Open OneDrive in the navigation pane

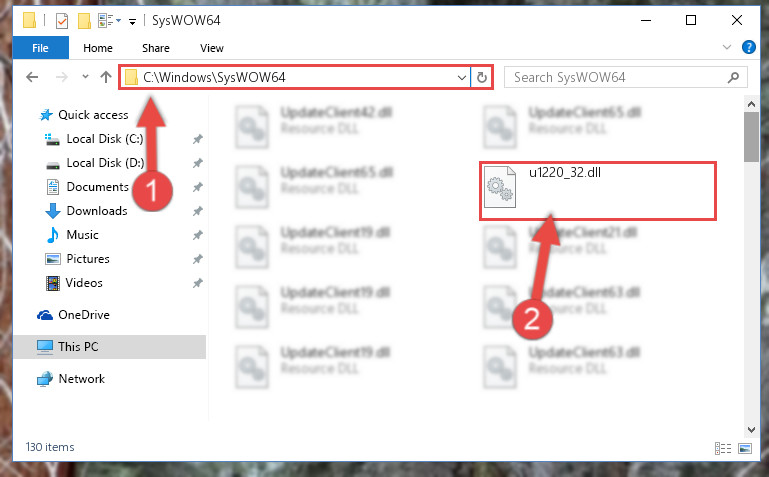tap(83, 315)
